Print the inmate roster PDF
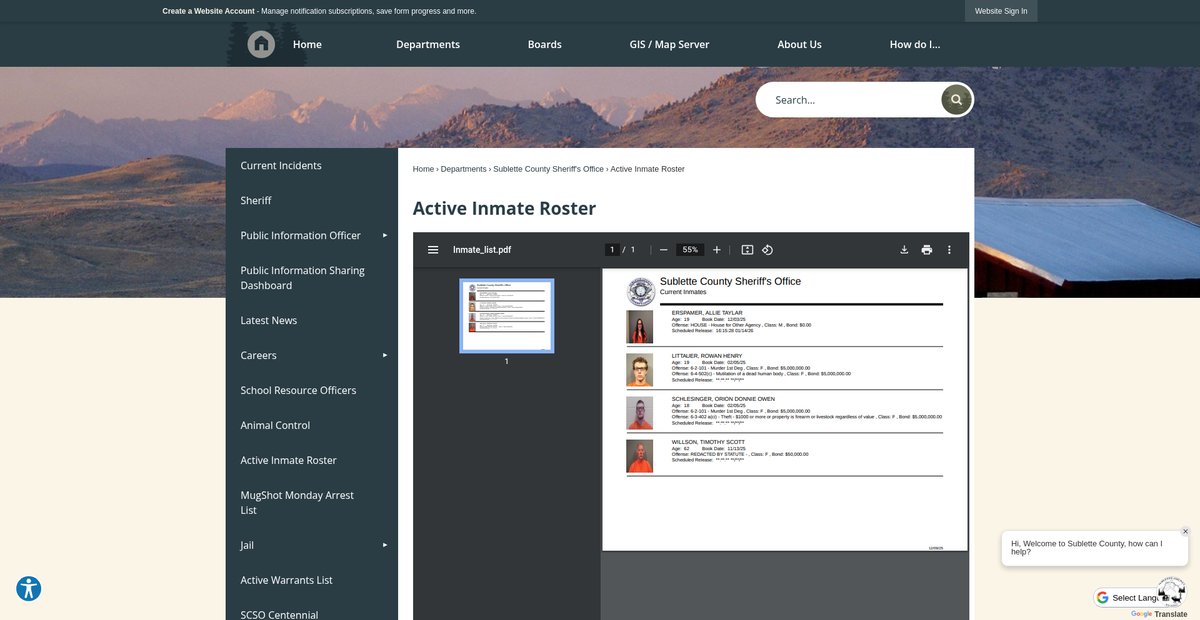This screenshot has height=620, width=1200. 927,250
